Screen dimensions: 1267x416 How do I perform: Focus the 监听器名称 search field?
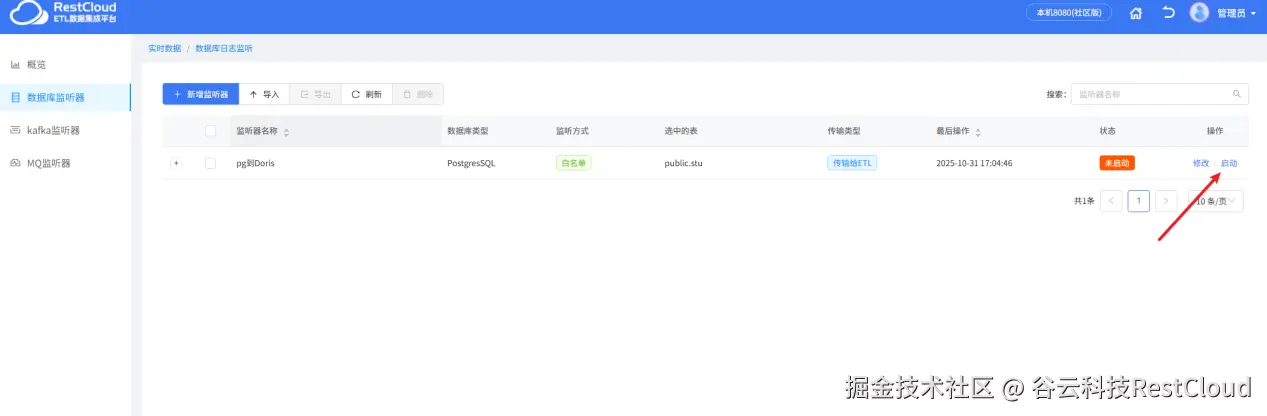tap(1150, 94)
